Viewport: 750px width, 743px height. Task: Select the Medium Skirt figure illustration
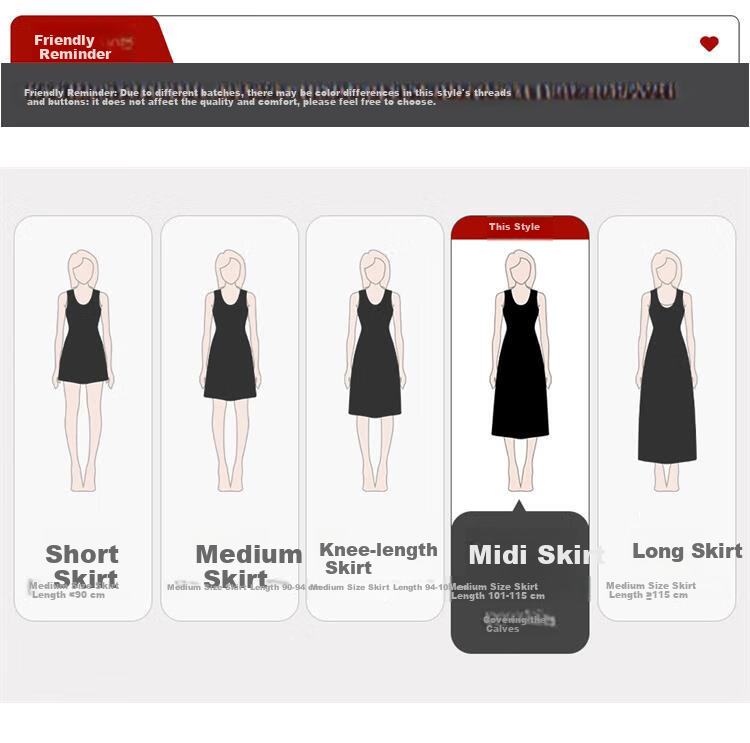(x=231, y=370)
